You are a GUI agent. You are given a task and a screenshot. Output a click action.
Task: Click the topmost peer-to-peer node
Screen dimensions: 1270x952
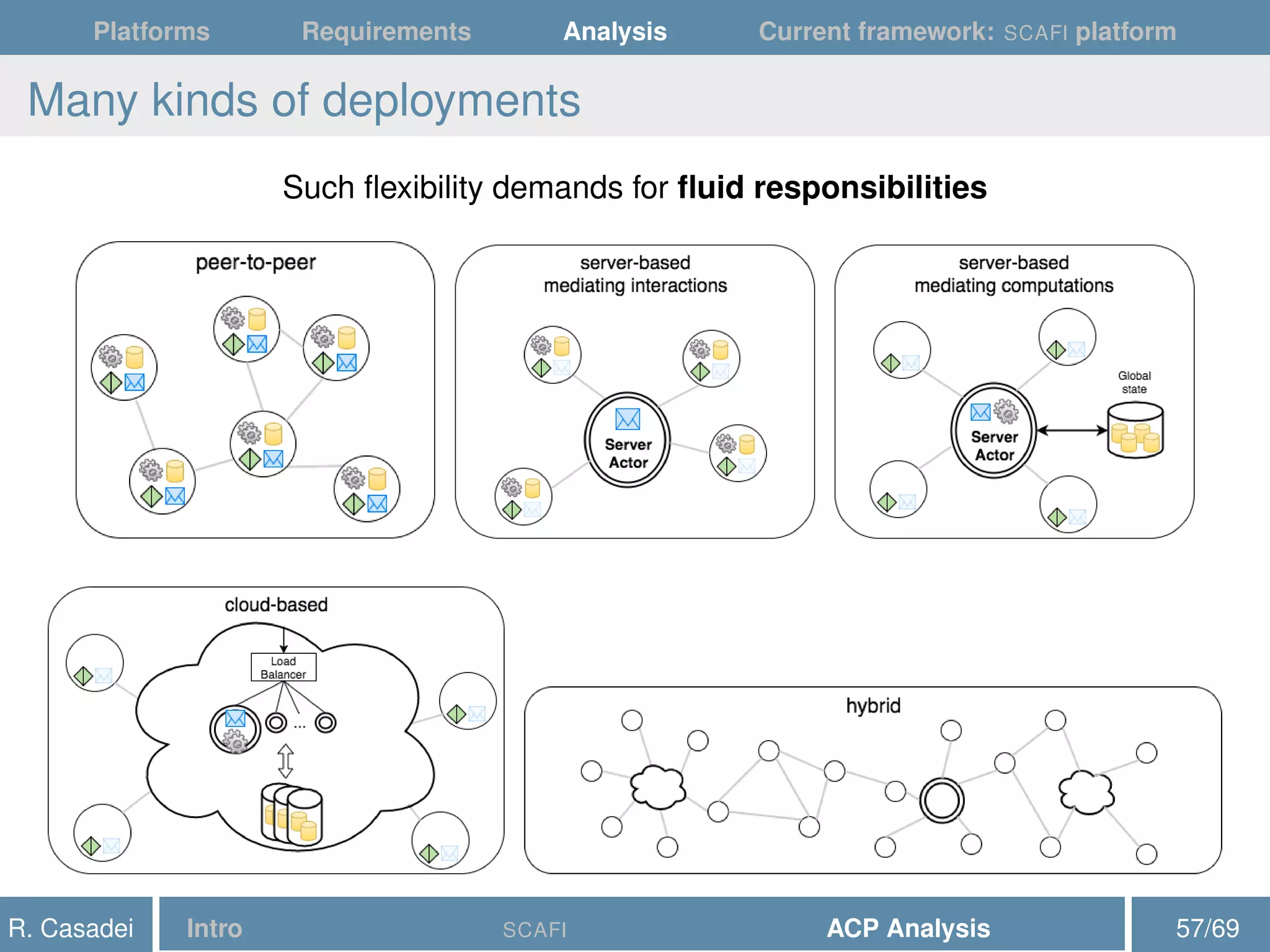tap(246, 329)
